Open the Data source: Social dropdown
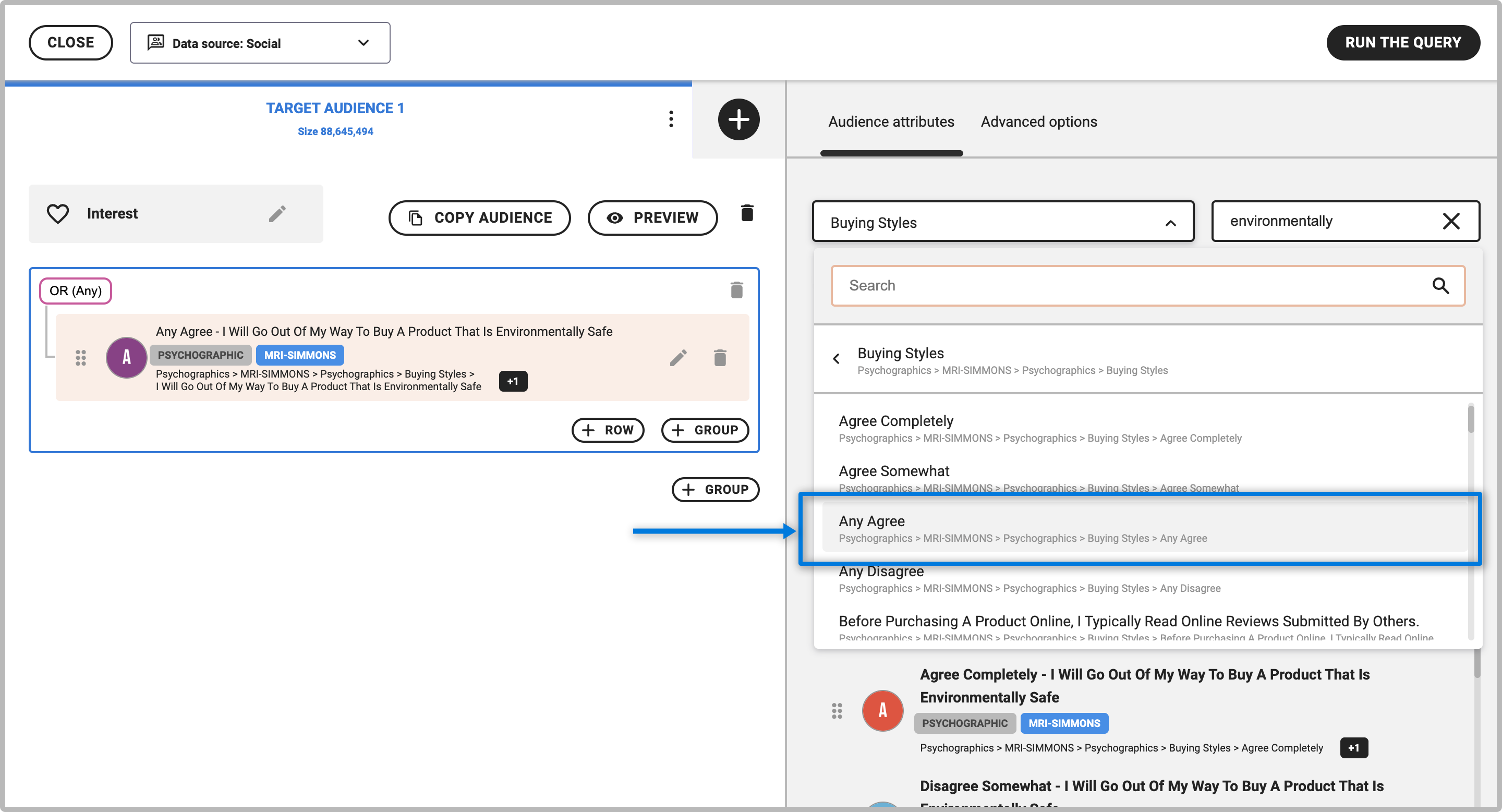The height and width of the screenshot is (812, 1502). (260, 43)
